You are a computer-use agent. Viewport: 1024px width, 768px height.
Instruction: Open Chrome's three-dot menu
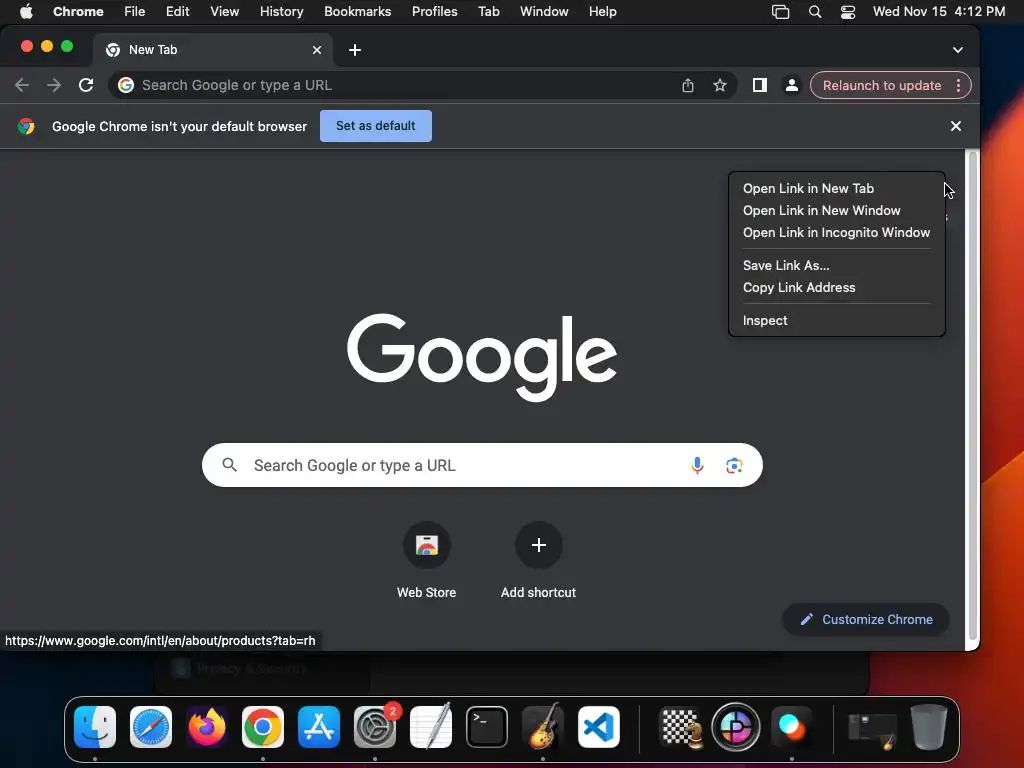[958, 86]
